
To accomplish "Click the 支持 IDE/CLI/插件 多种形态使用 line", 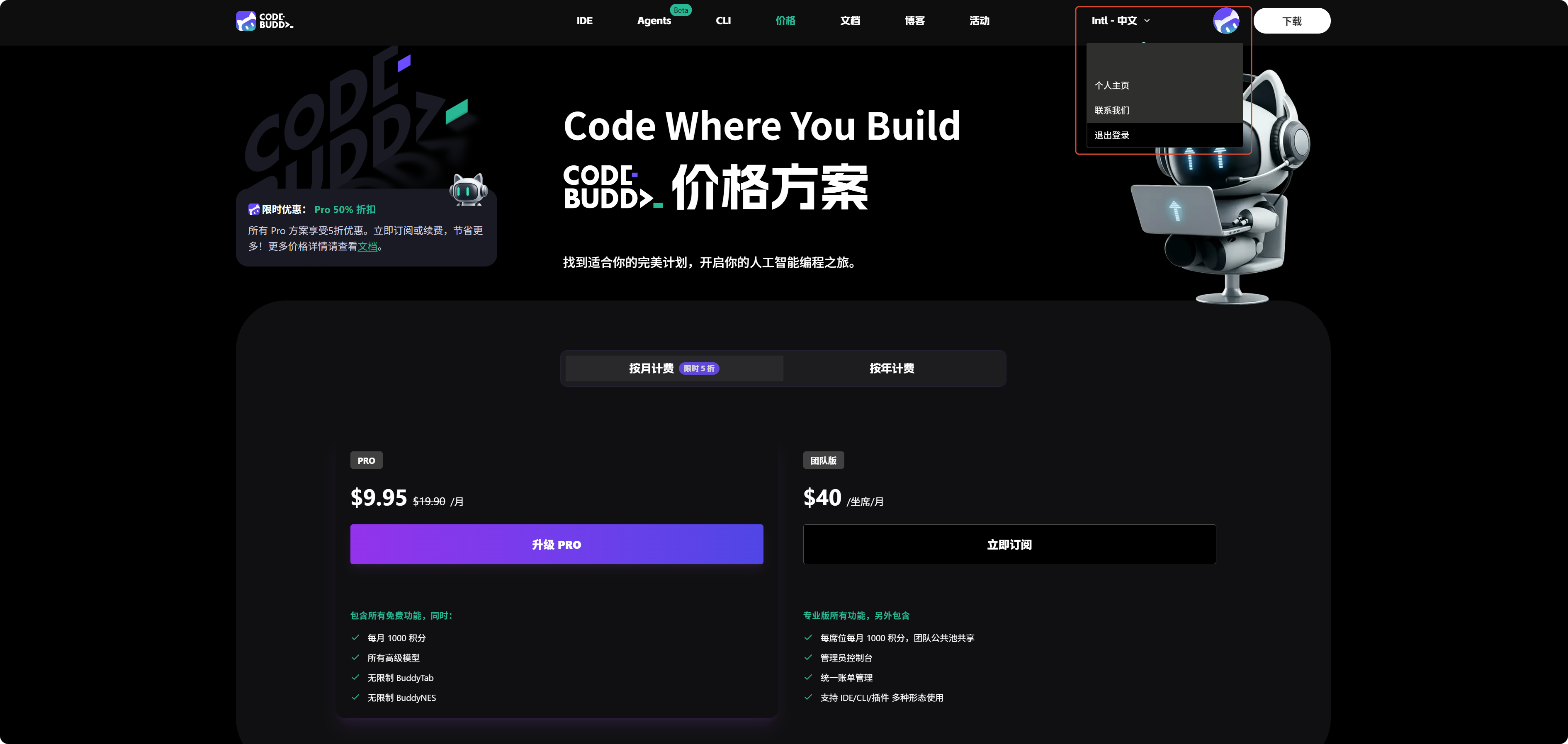I will (882, 698).
